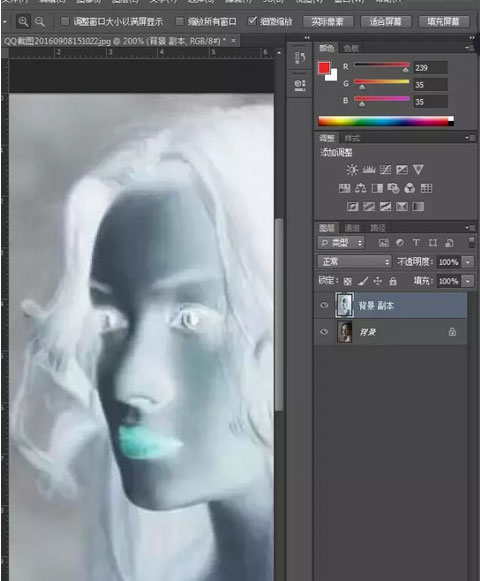
Task: Switch to the 色板 tab
Action: point(351,48)
